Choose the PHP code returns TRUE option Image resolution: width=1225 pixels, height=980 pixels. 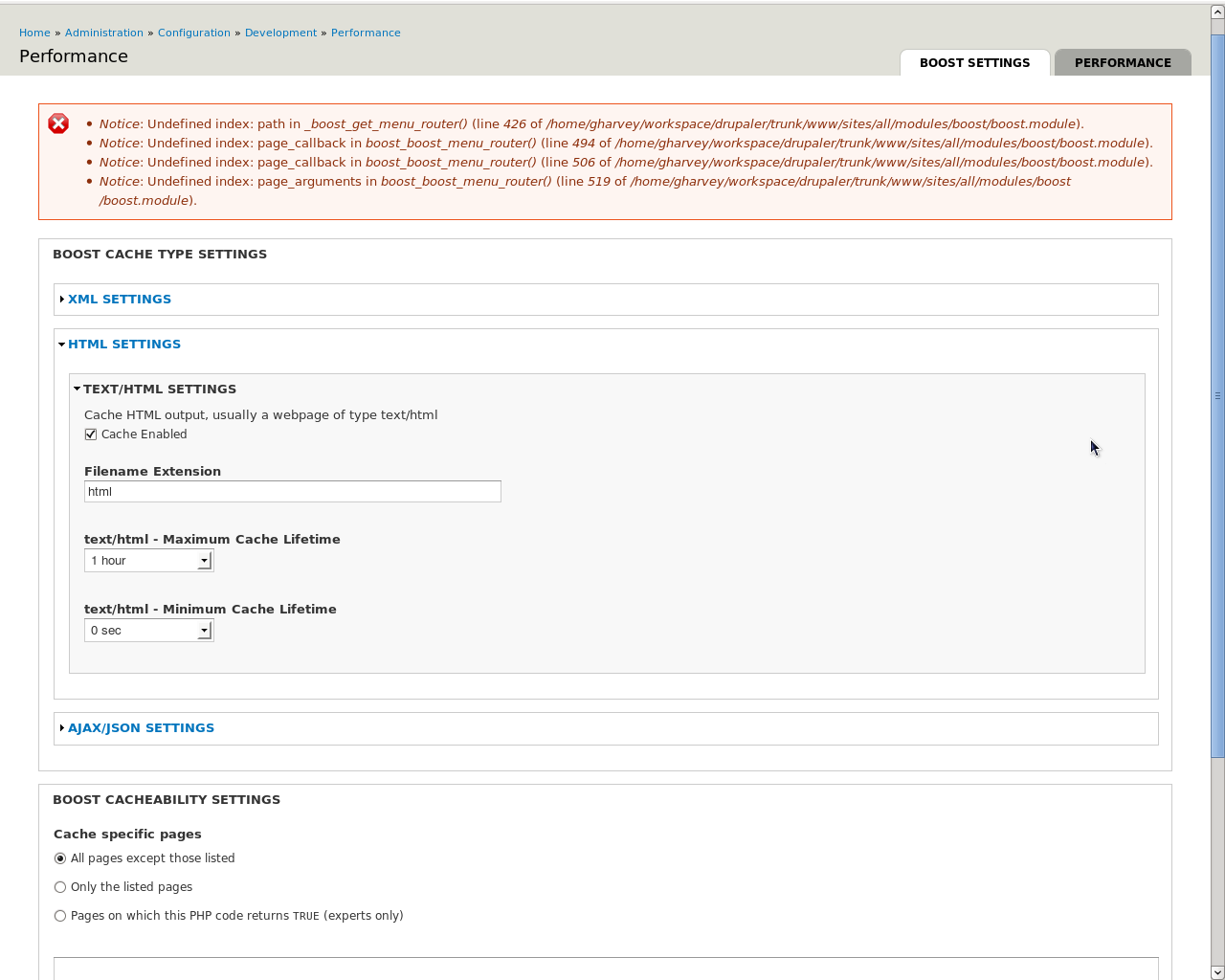click(x=60, y=916)
